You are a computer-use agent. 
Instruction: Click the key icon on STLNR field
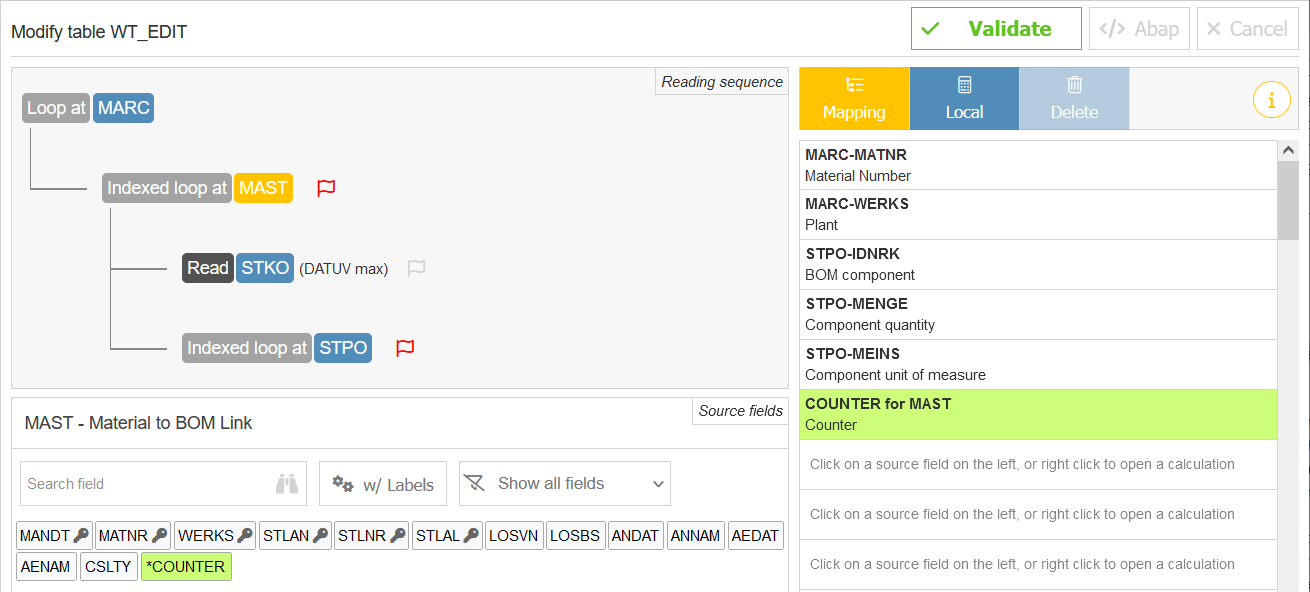(398, 536)
